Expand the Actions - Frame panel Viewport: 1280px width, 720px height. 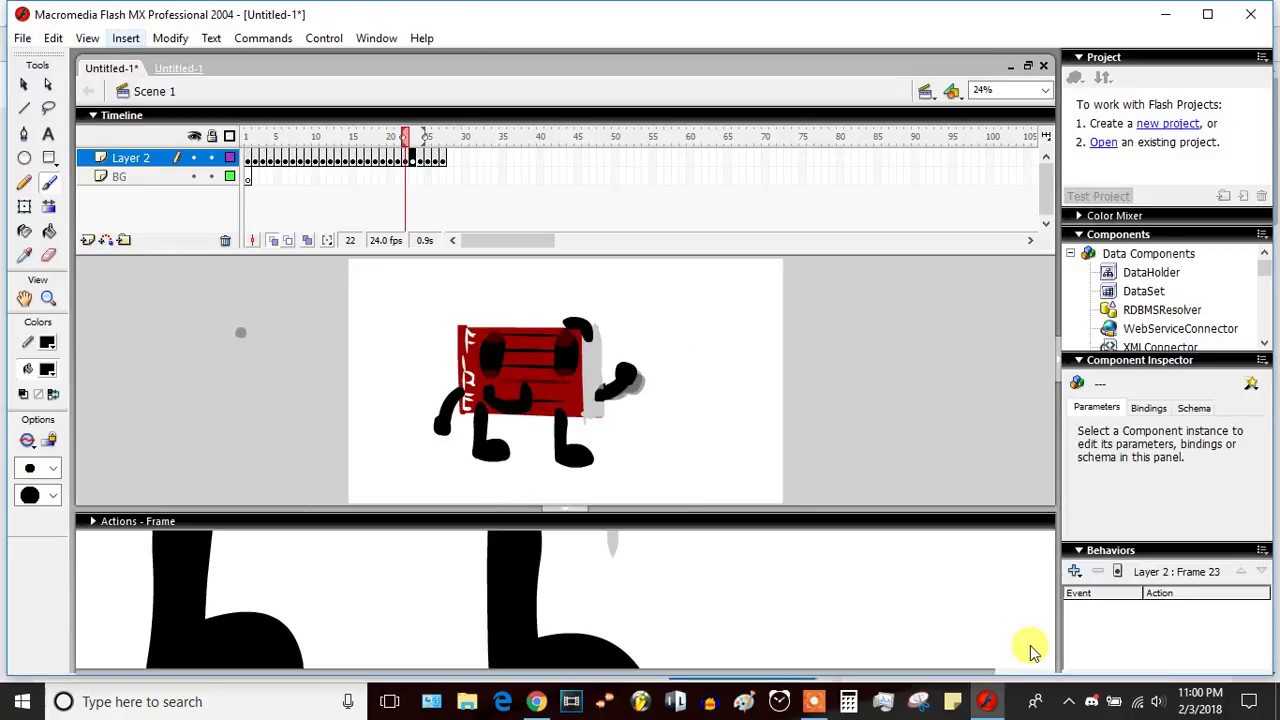(93, 521)
